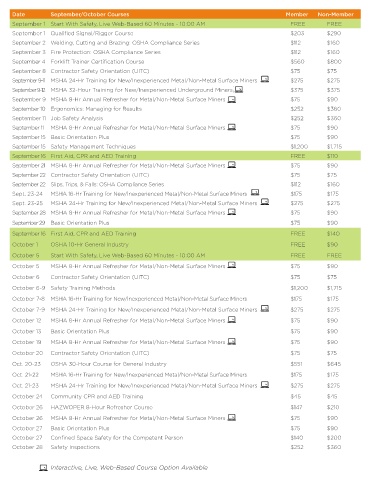This screenshot has height=480, width=370.
Task: Click the Interactive, Live, Web-Based Course Option footnote
Action: 129,468
